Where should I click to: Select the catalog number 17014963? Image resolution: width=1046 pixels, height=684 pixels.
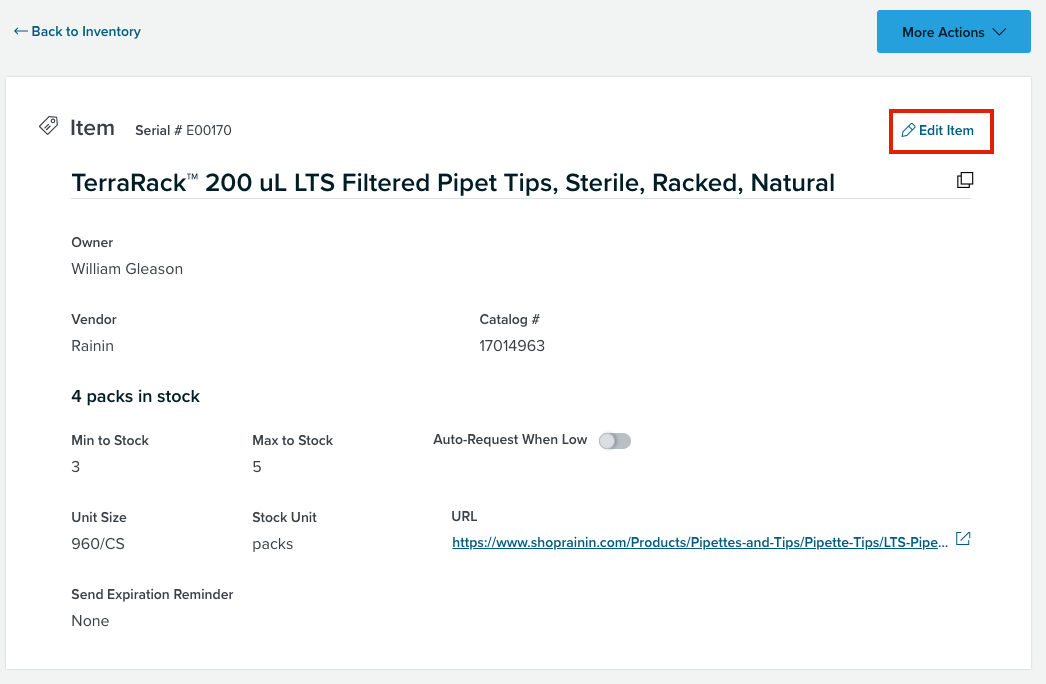[x=512, y=346]
